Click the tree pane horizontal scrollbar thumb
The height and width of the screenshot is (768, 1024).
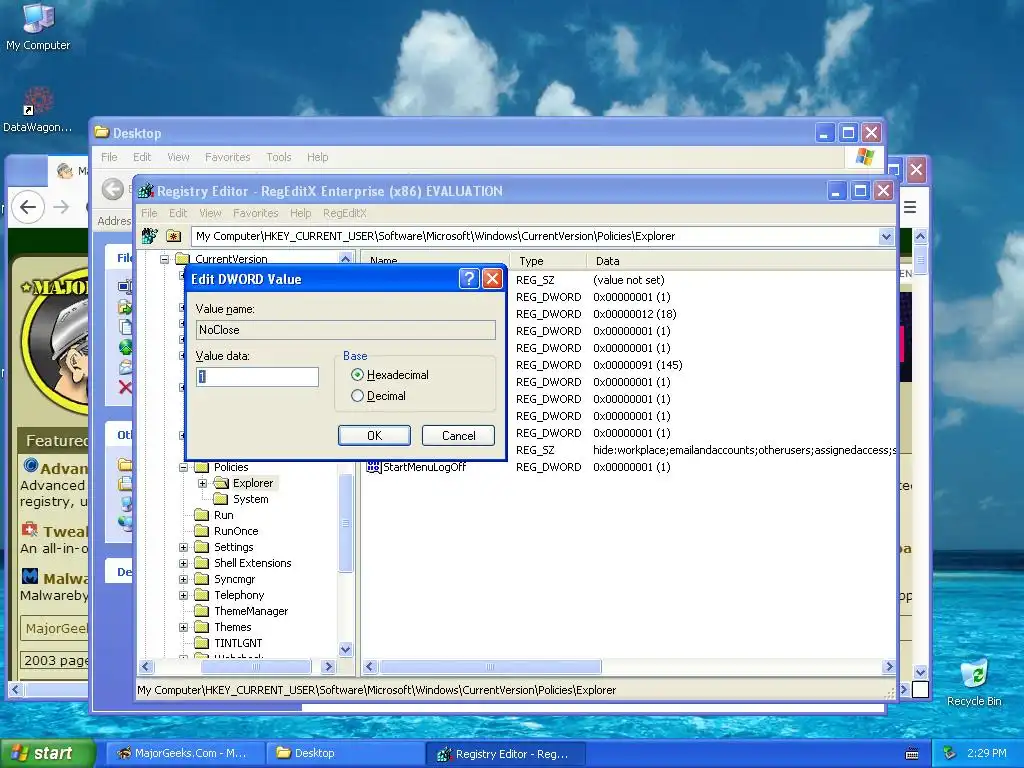[256, 667]
